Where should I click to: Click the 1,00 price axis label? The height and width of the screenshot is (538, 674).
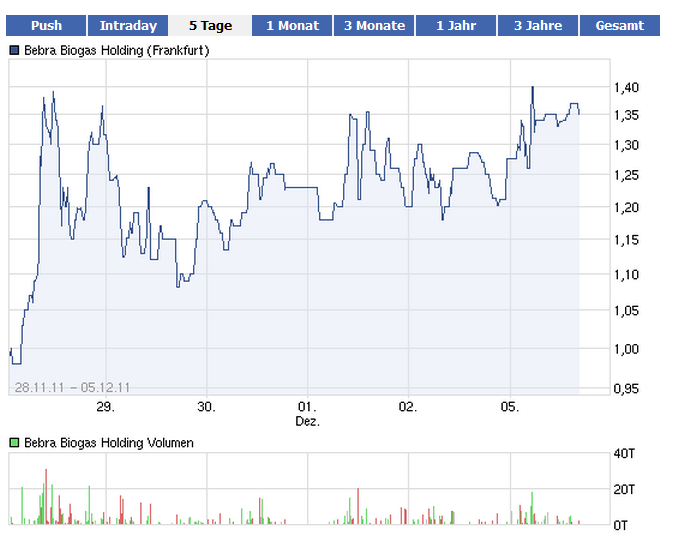coord(626,349)
